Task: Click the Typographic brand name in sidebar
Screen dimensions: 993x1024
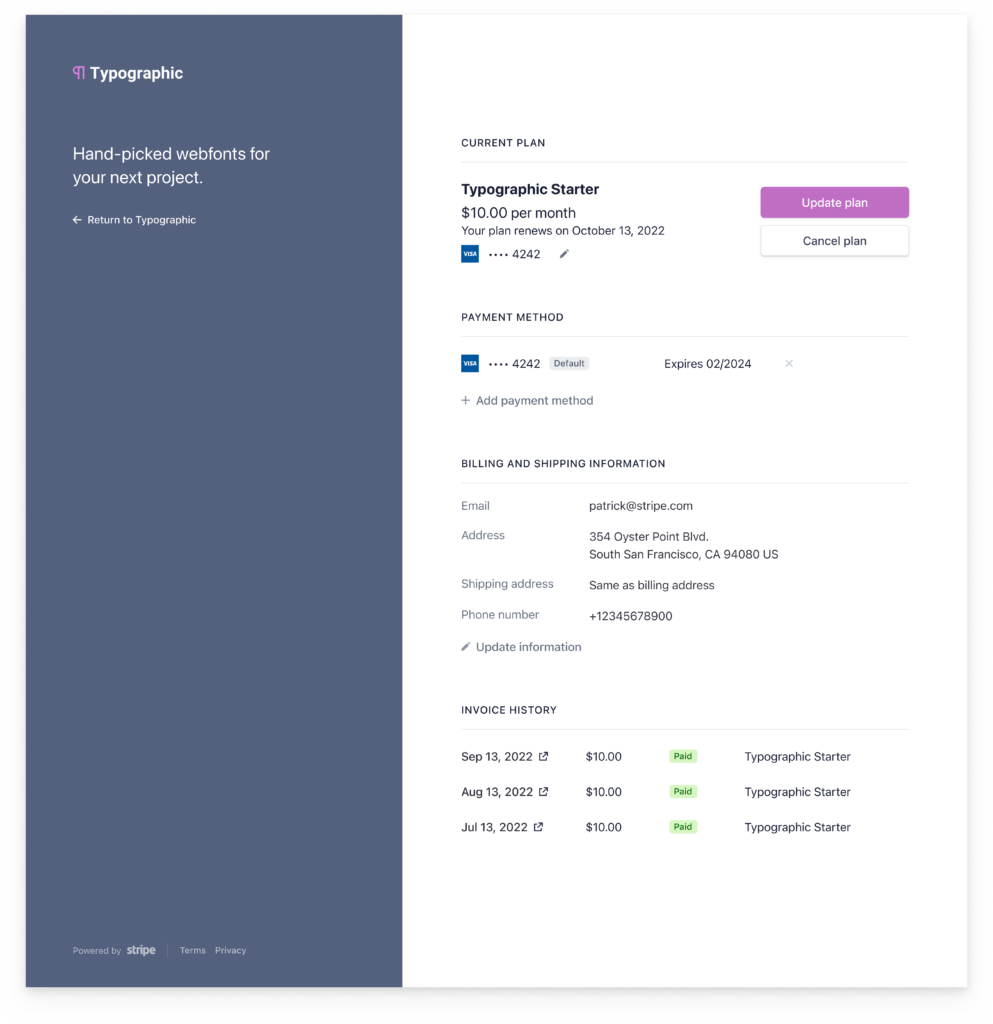Action: [x=136, y=73]
